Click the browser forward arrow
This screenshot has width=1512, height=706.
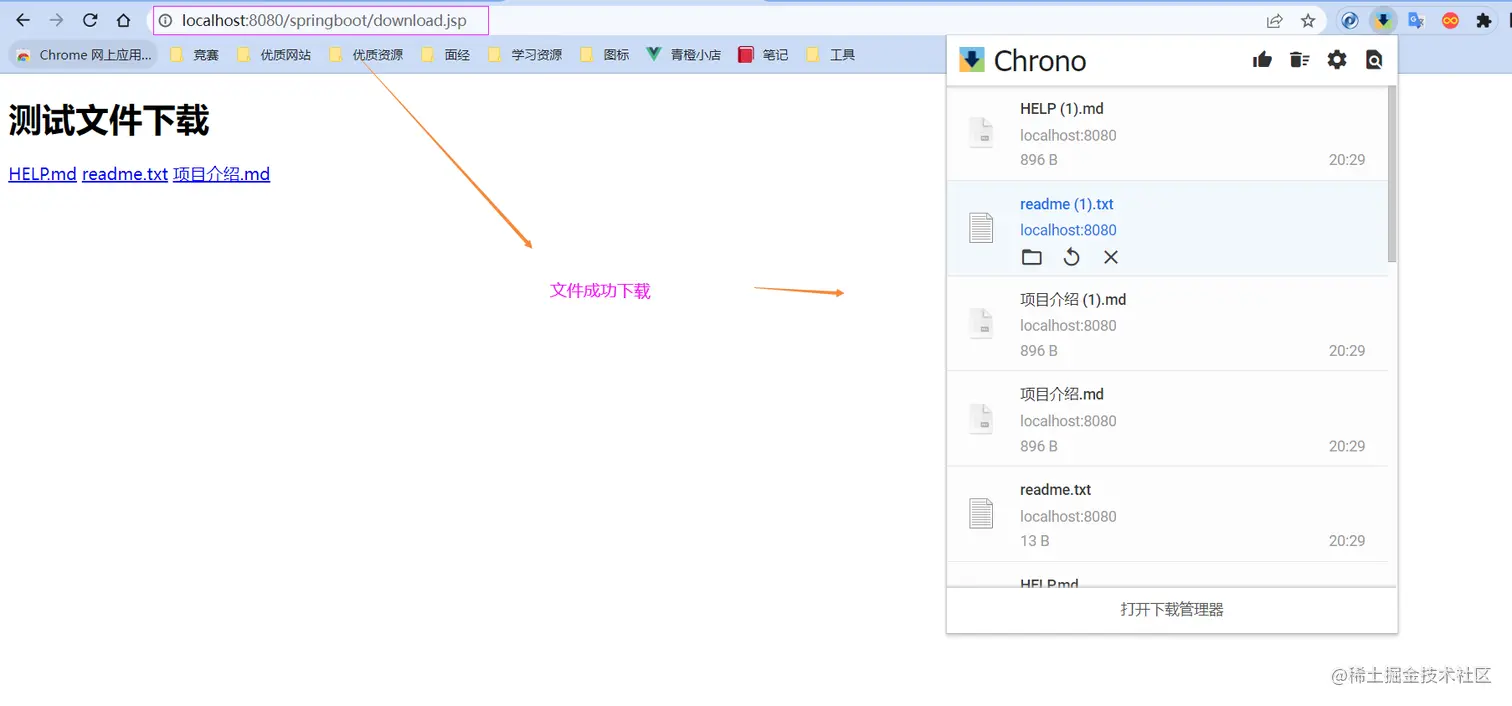pos(56,20)
